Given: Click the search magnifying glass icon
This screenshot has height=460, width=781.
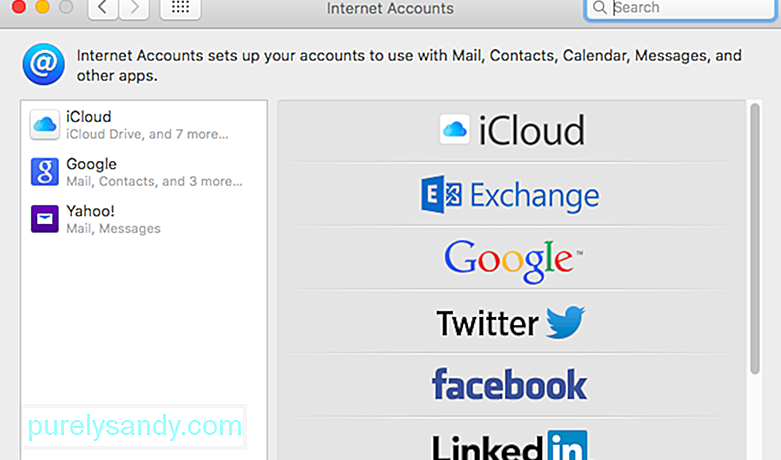Looking at the screenshot, I should click(x=600, y=7).
